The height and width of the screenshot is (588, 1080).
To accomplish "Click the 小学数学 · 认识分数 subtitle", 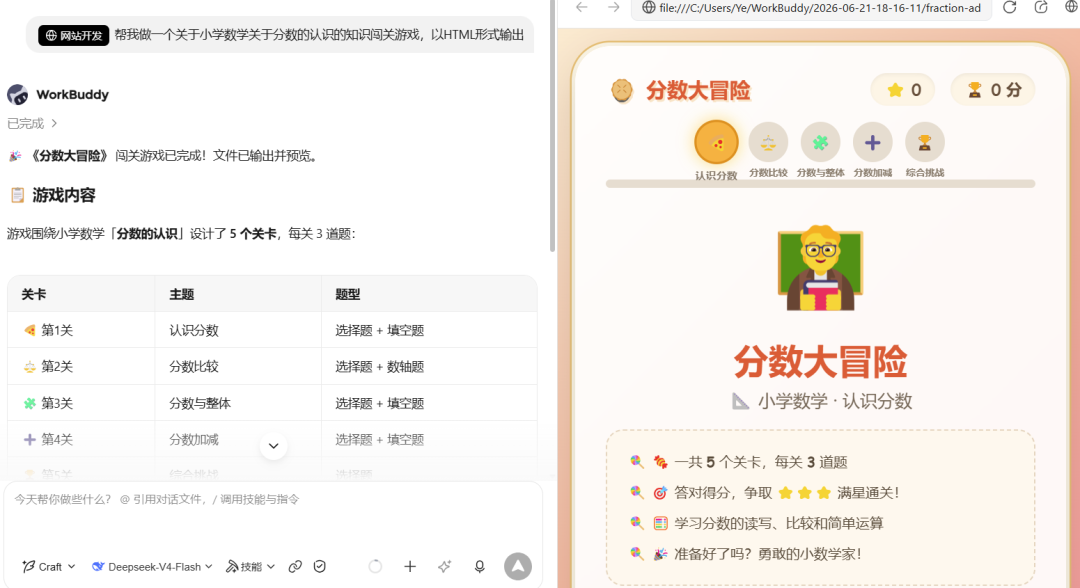I will [821, 401].
